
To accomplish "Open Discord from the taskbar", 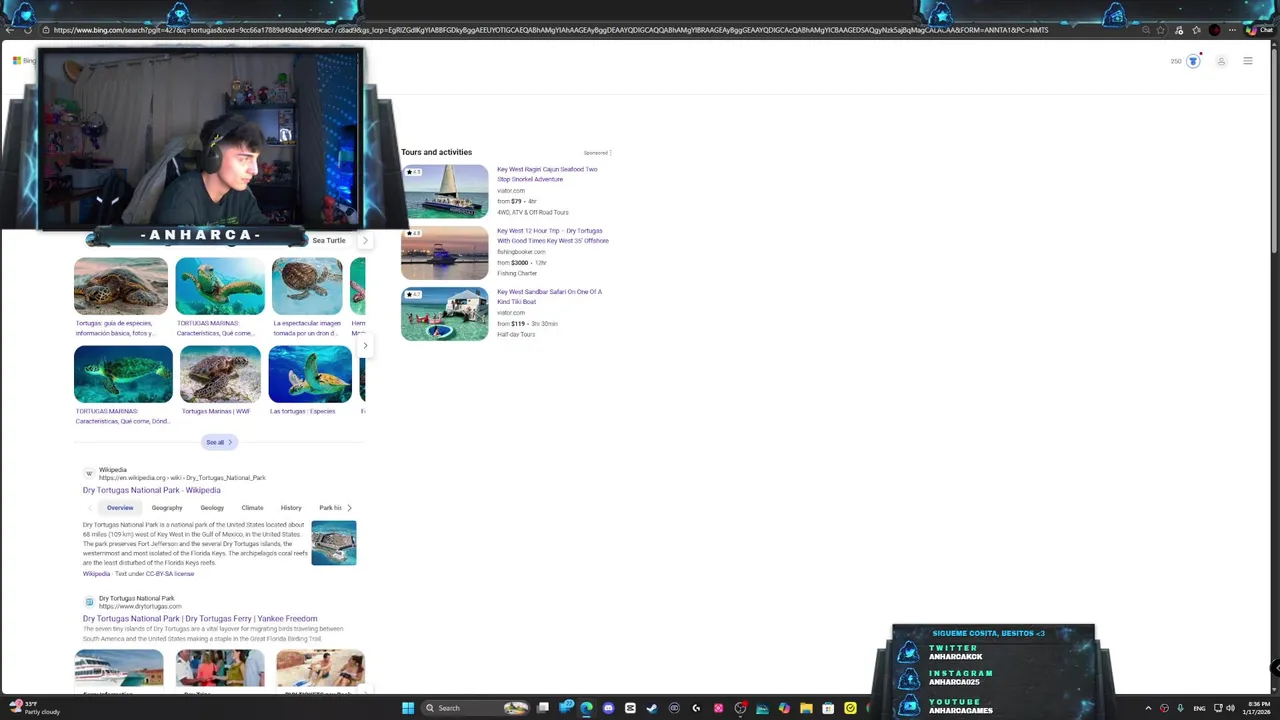I will pos(608,708).
